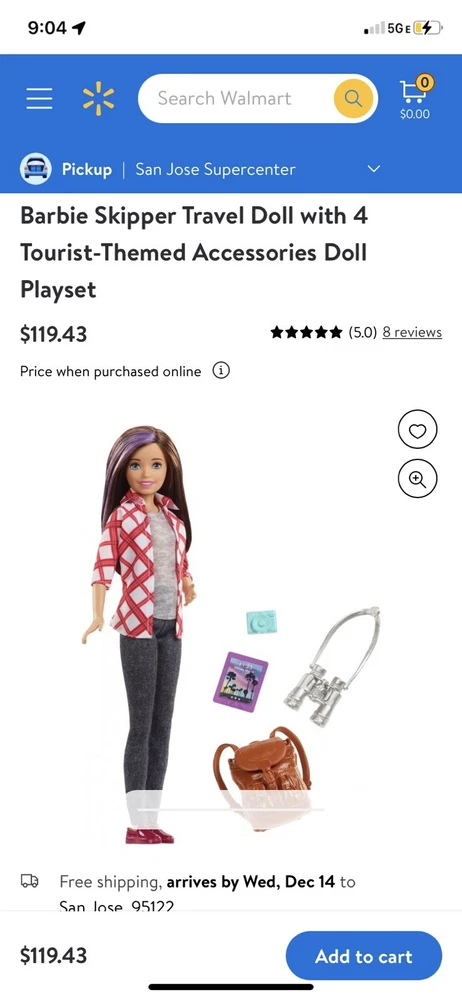Image resolution: width=462 pixels, height=1000 pixels.
Task: Open the hamburger navigation menu
Action: pyautogui.click(x=40, y=98)
